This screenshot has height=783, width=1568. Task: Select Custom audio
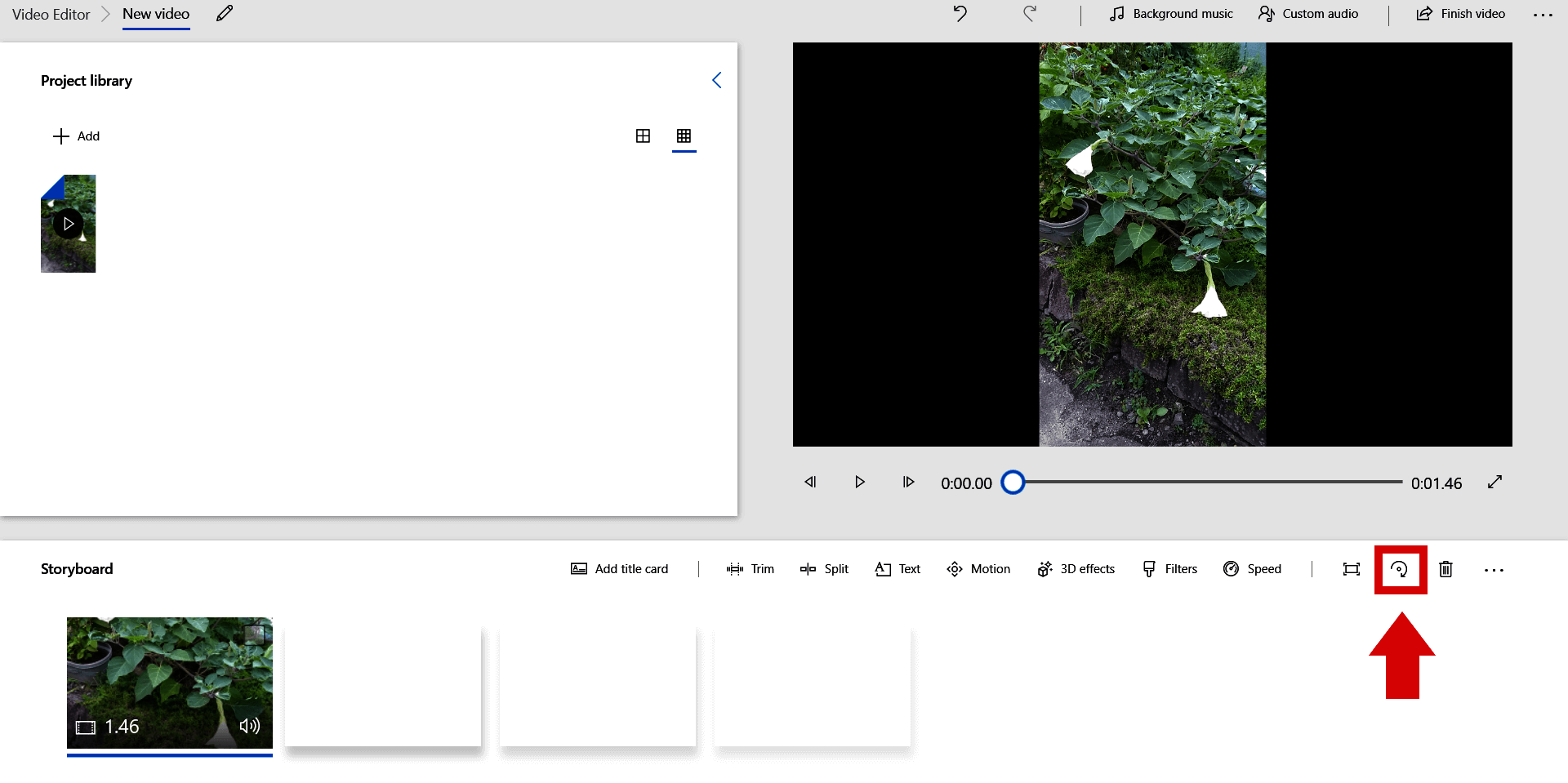(x=1307, y=14)
